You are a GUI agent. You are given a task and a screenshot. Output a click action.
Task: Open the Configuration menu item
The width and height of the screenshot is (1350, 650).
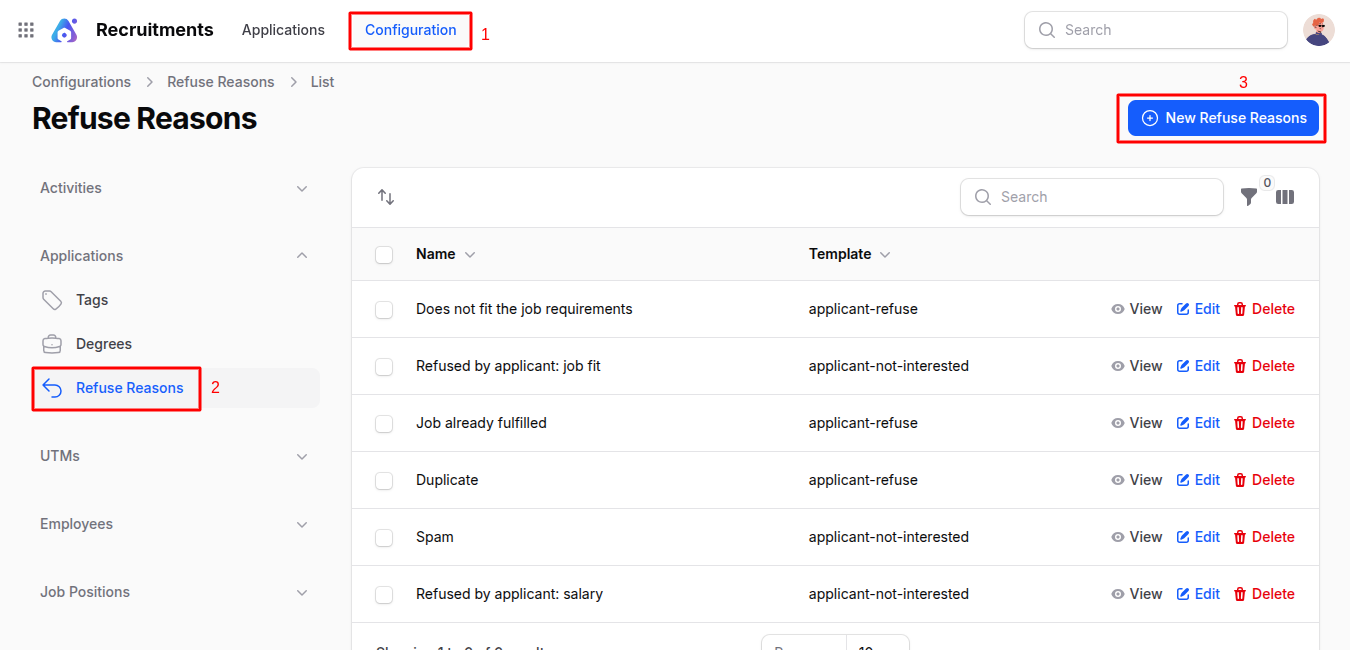(410, 30)
